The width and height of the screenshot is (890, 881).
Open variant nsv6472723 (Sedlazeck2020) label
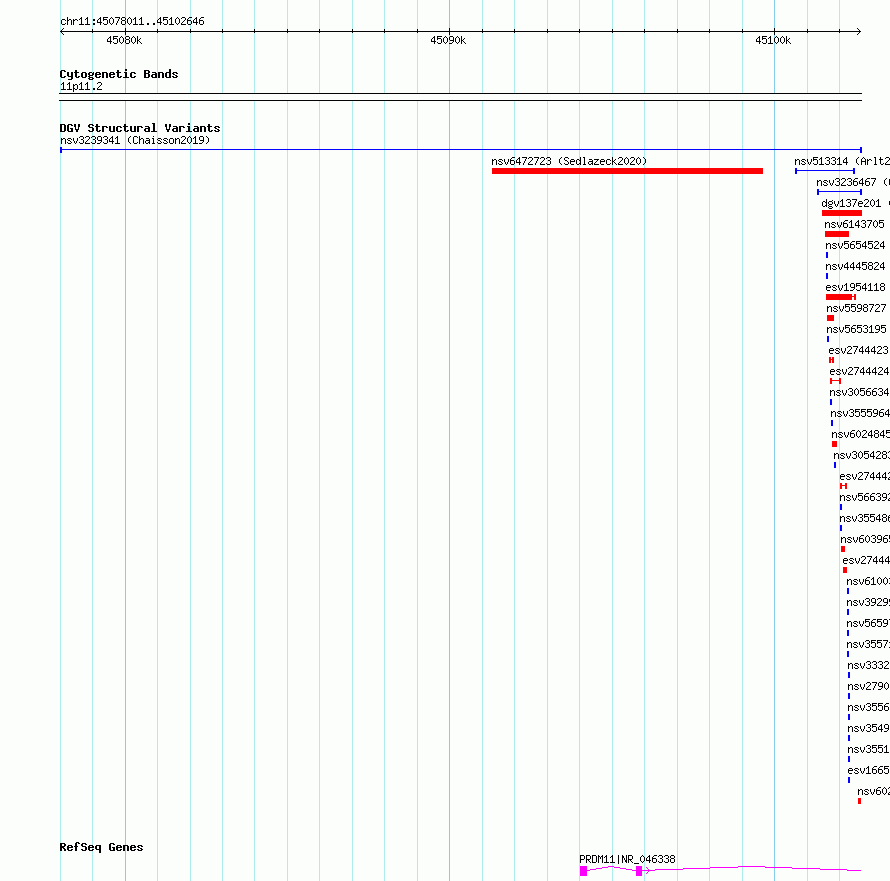[569, 161]
